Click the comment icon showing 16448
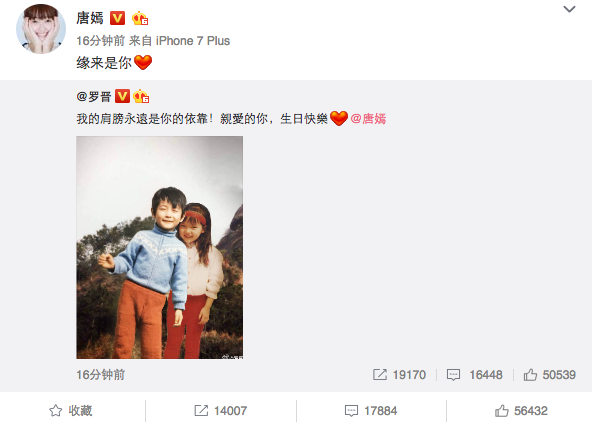 click(453, 375)
